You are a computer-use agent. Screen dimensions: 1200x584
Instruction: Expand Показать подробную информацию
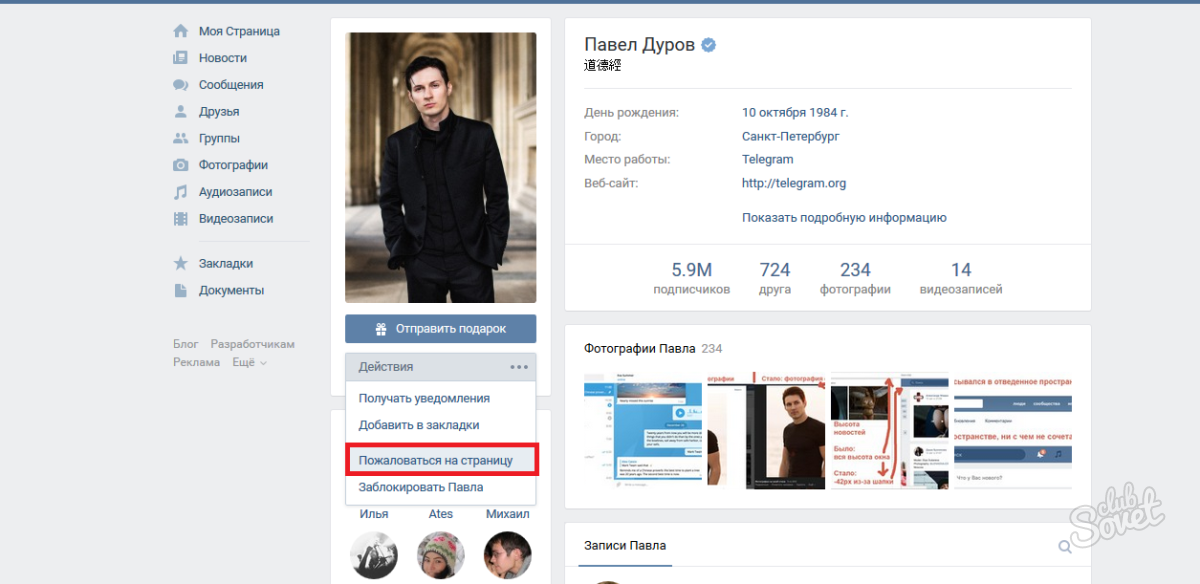click(843, 218)
